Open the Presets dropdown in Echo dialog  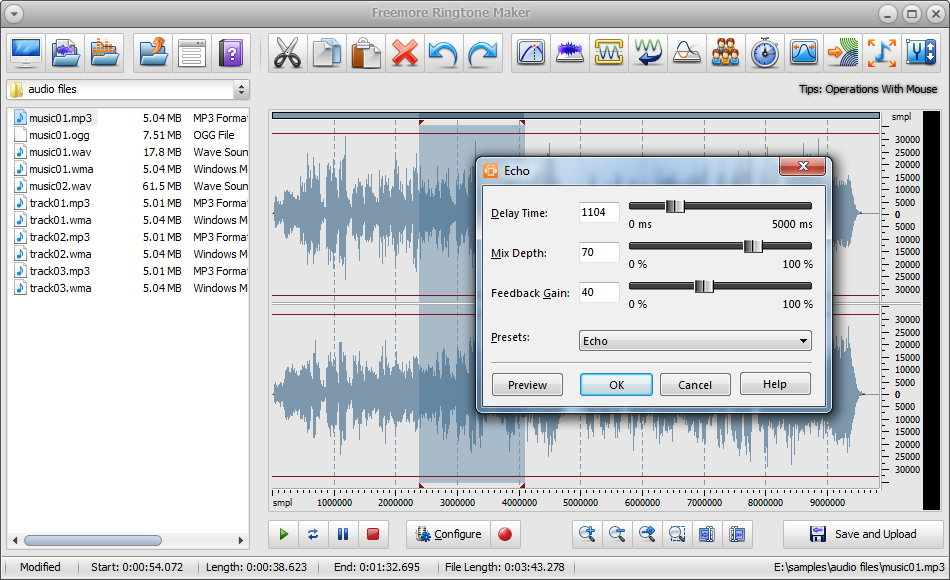[694, 340]
